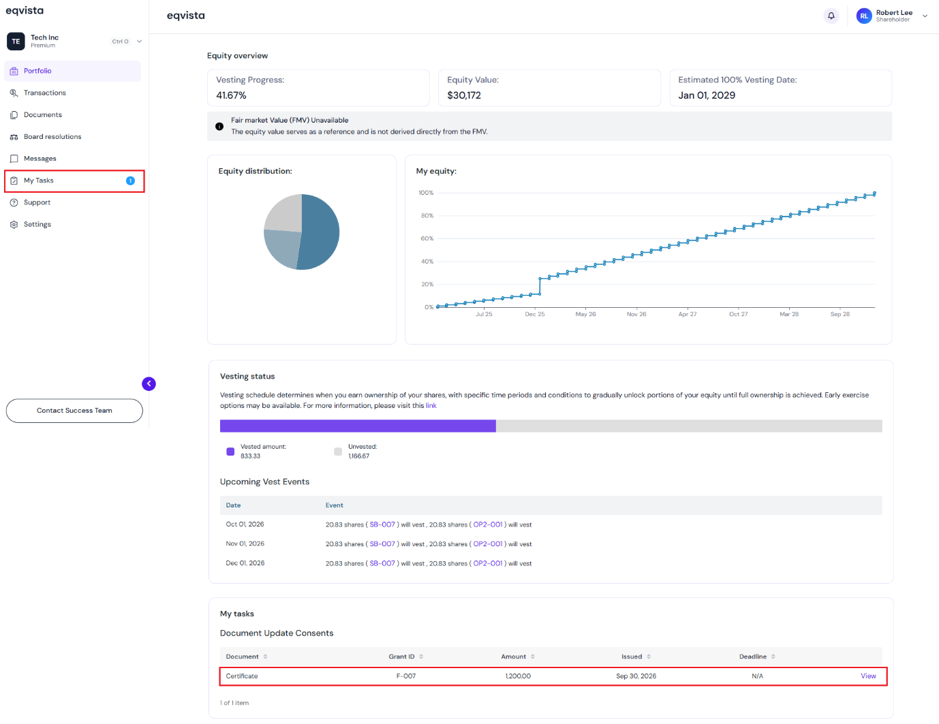Click the Documents sidebar icon
Screen dimensions: 939x724
pos(14,115)
